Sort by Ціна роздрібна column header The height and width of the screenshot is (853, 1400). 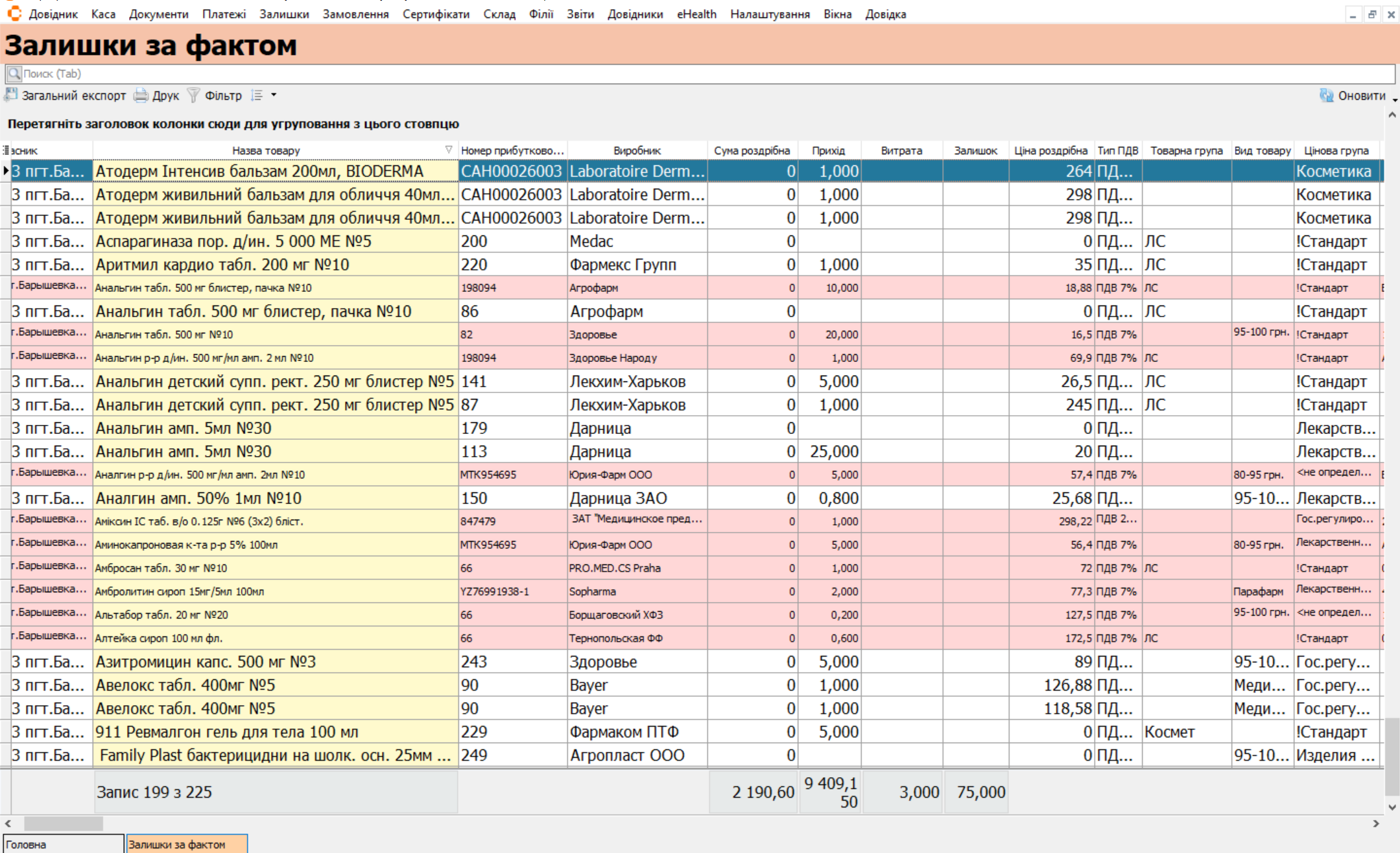tap(1050, 150)
